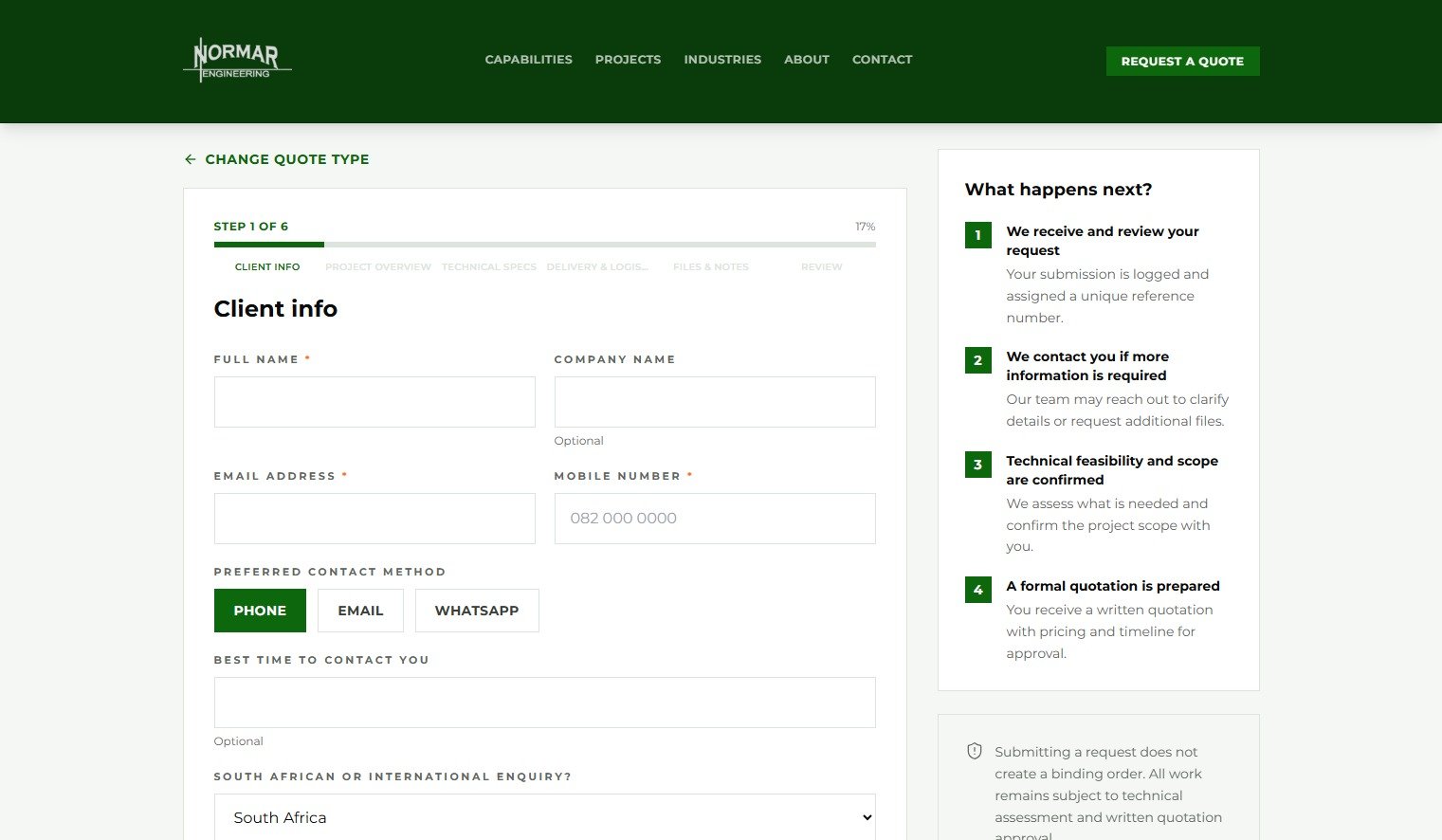
Task: Focus the Mobile Number input field
Action: (715, 519)
